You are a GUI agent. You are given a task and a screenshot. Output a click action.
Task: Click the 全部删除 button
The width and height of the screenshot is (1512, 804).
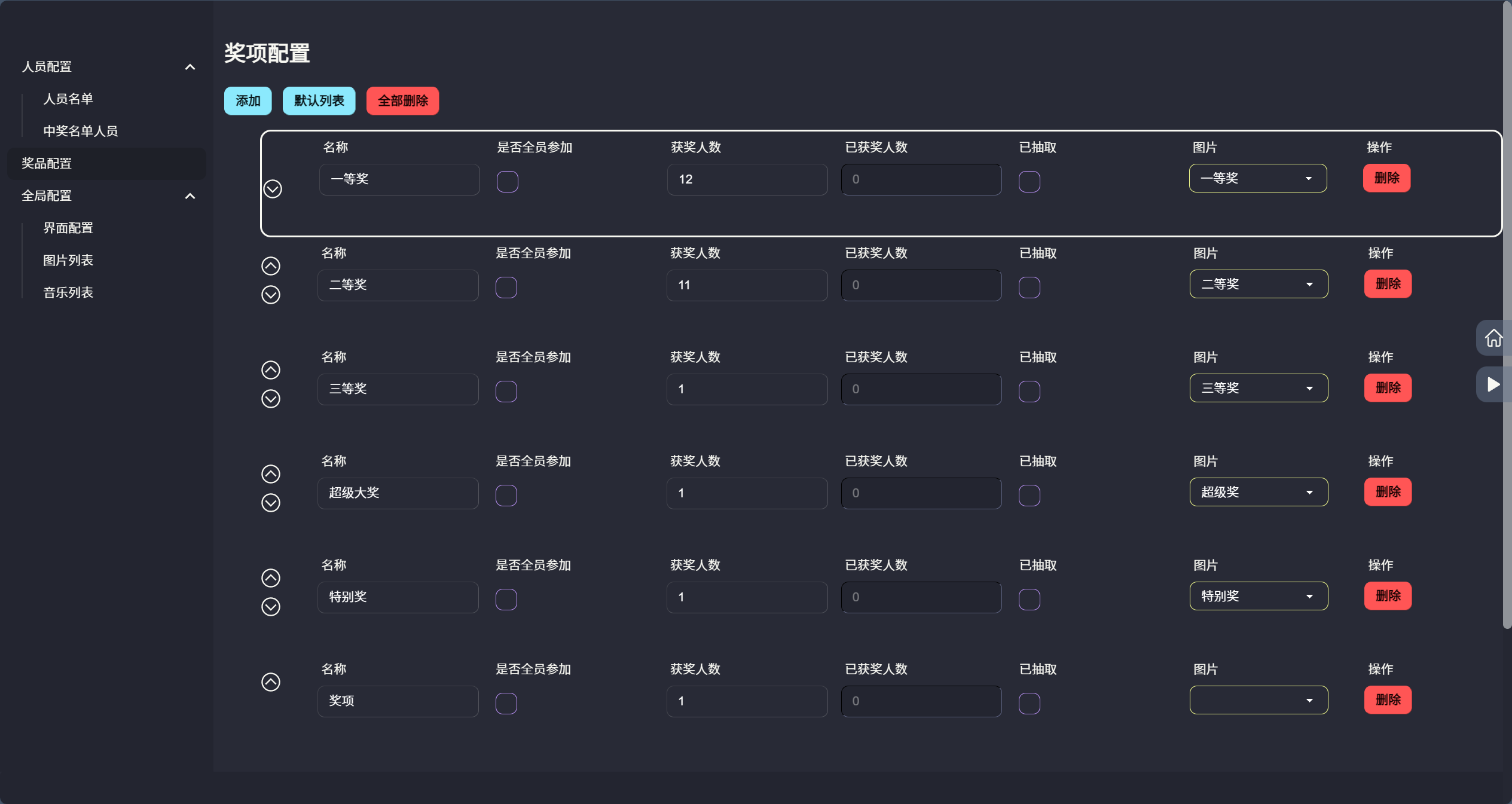pyautogui.click(x=402, y=100)
